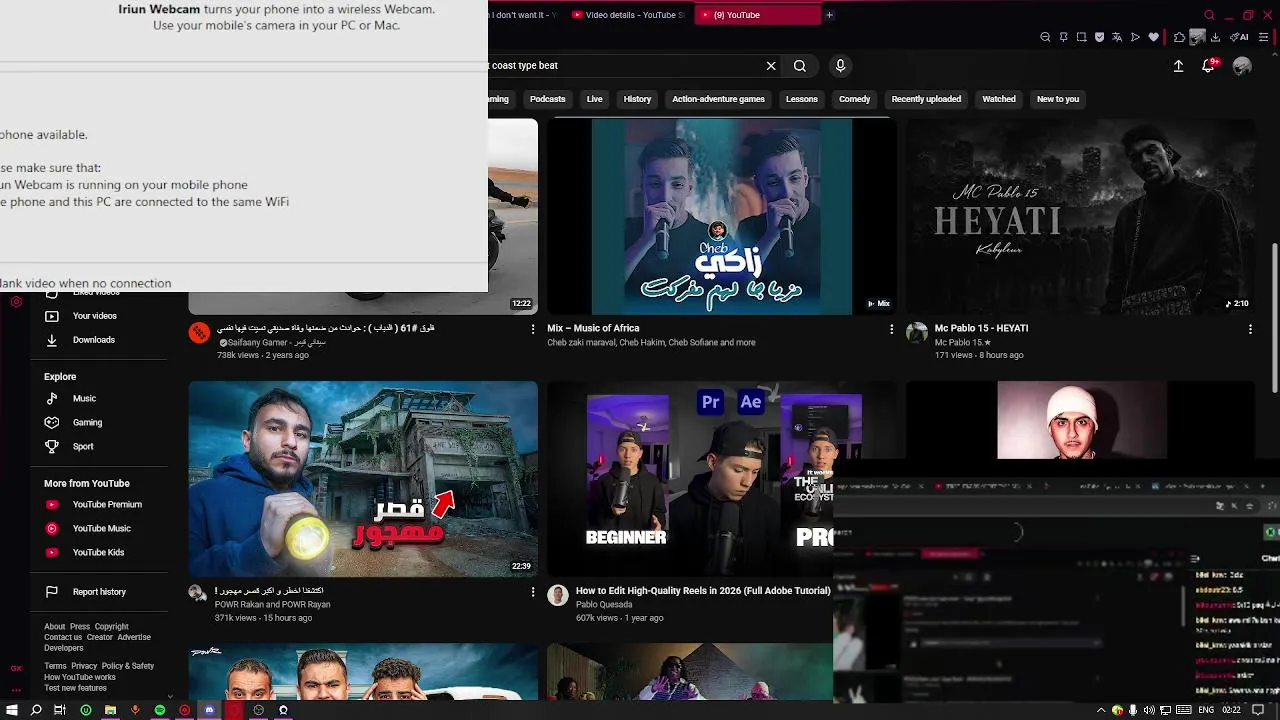Open Report history in the sidebar
Image resolution: width=1280 pixels, height=720 pixels.
(x=100, y=592)
